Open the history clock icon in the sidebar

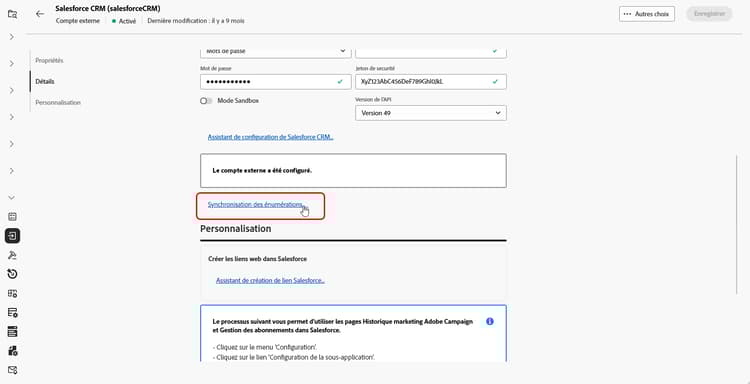[x=12, y=274]
